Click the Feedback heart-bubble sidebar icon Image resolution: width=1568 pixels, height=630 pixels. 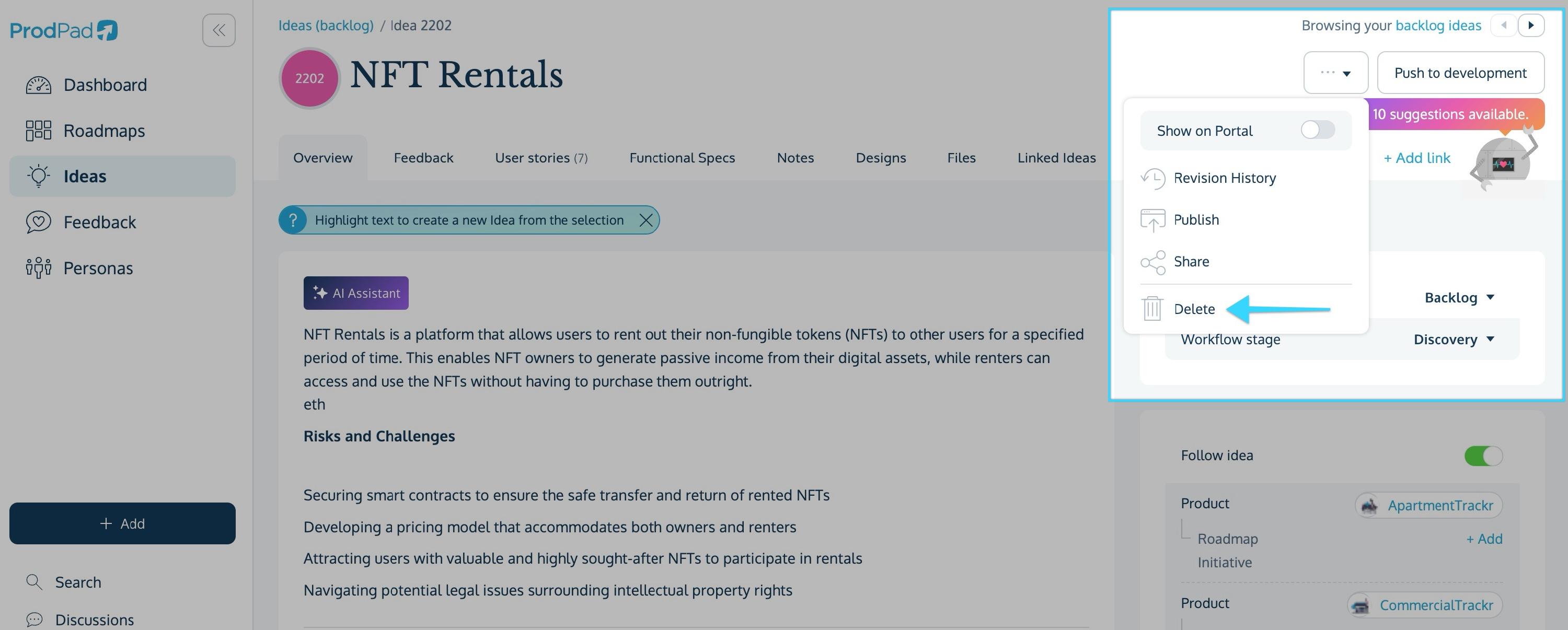(x=38, y=222)
